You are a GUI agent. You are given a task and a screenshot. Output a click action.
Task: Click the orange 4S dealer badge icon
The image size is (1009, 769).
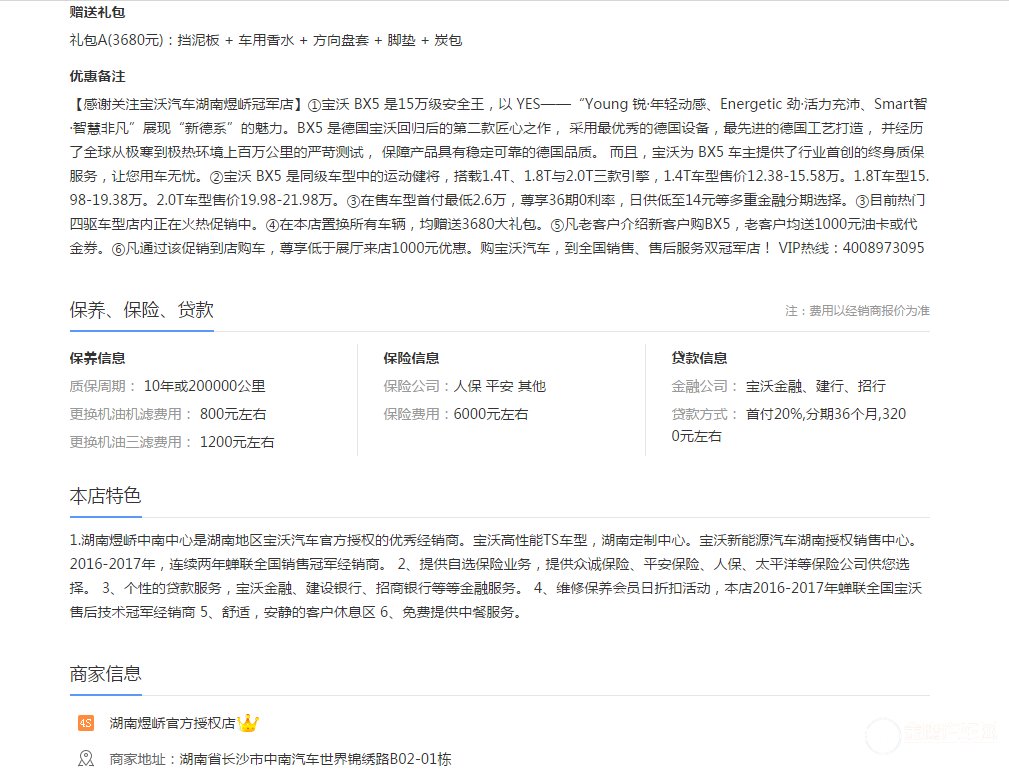pyautogui.click(x=86, y=722)
